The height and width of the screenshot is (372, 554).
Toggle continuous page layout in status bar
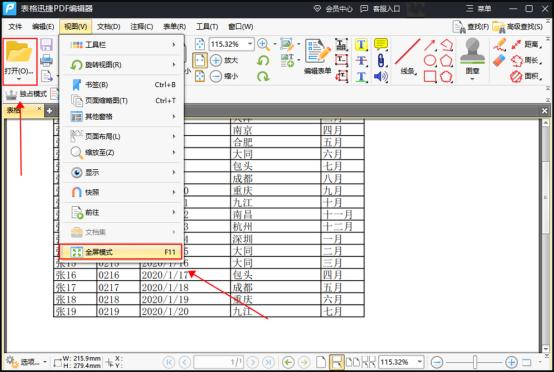tap(336, 362)
